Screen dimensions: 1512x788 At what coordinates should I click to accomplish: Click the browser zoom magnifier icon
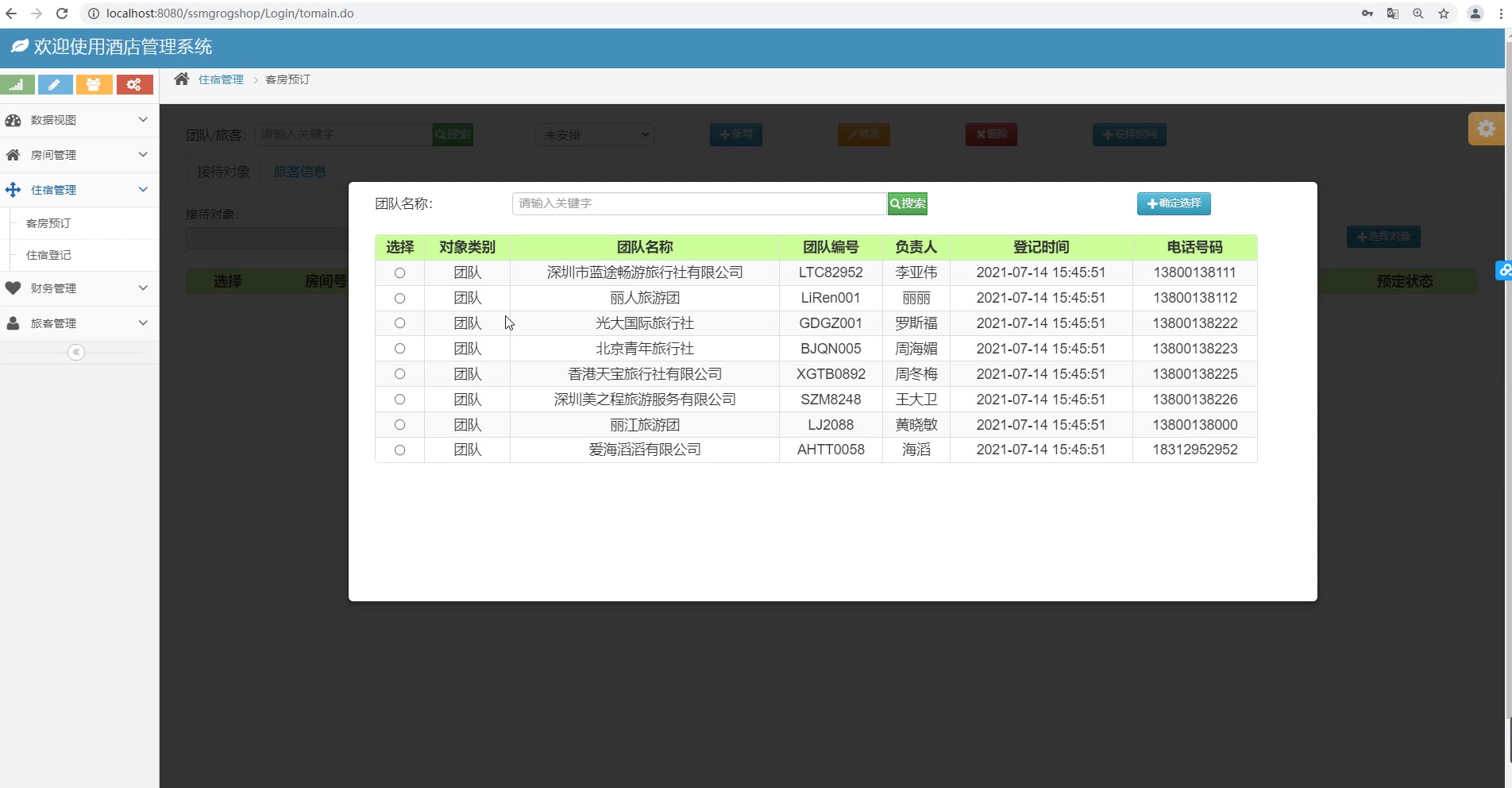(1418, 14)
